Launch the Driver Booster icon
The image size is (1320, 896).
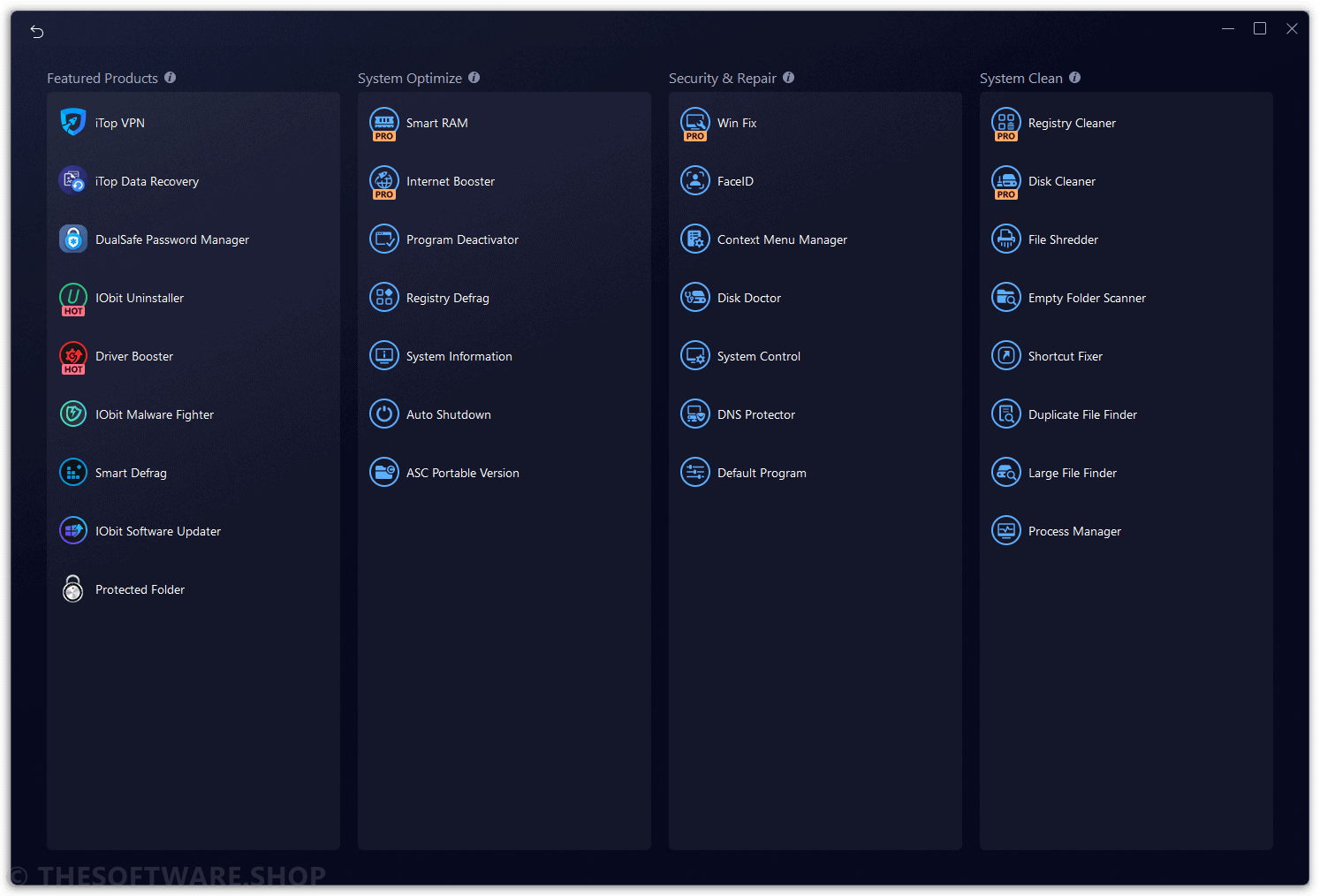(x=73, y=357)
